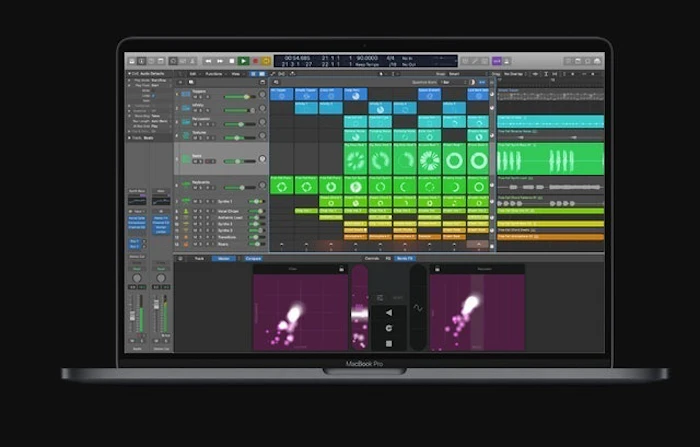The width and height of the screenshot is (700, 447).
Task: Toggle the Tracks view button
Action: (262, 74)
